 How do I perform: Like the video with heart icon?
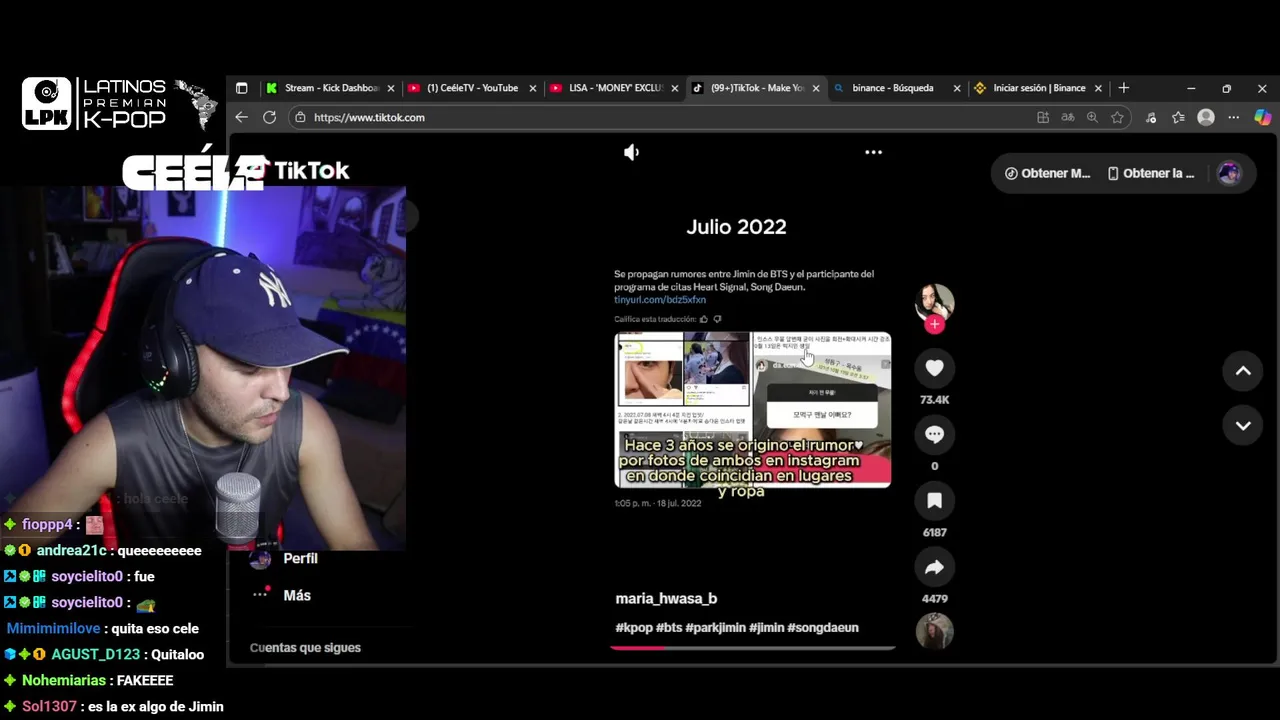coord(934,368)
